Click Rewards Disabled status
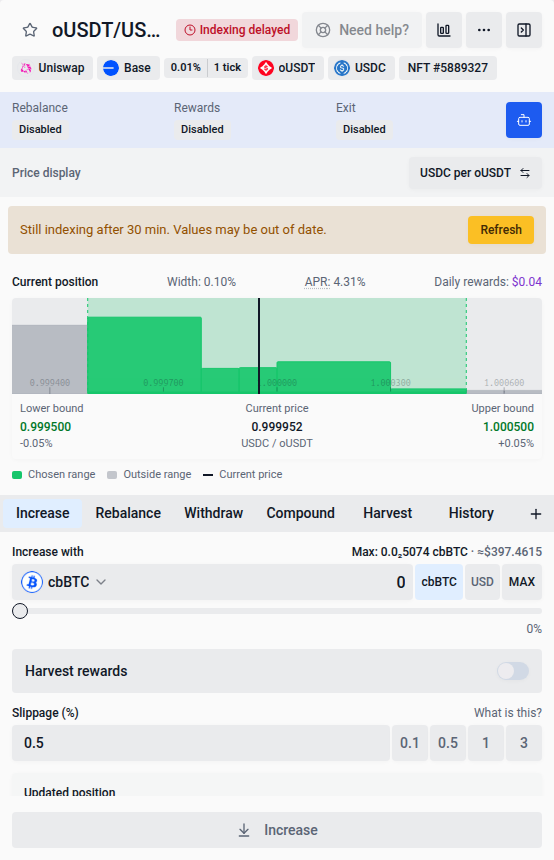Screen dimensions: 554x860 tap(202, 129)
